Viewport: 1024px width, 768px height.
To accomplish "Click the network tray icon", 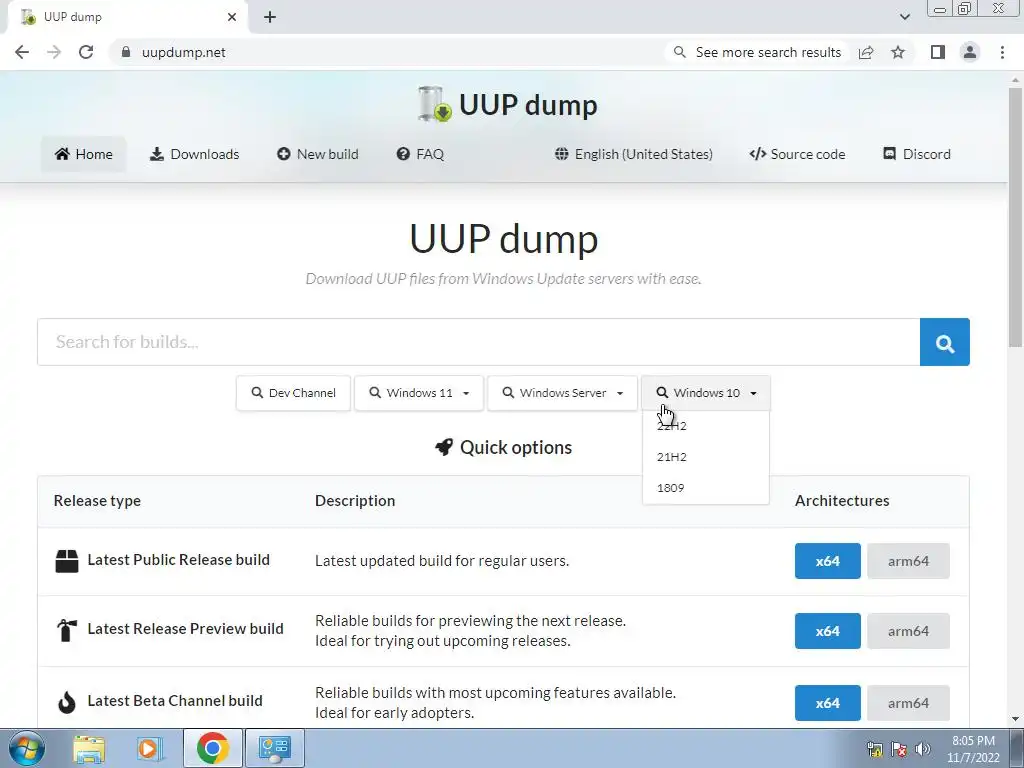I will [874, 749].
